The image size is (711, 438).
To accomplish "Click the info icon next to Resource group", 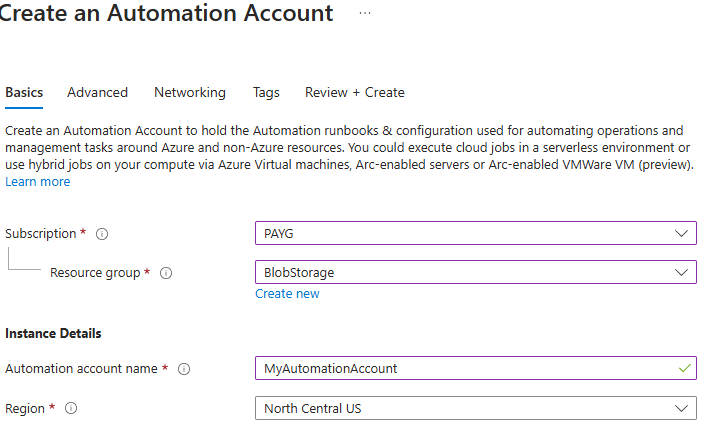I will 166,273.
